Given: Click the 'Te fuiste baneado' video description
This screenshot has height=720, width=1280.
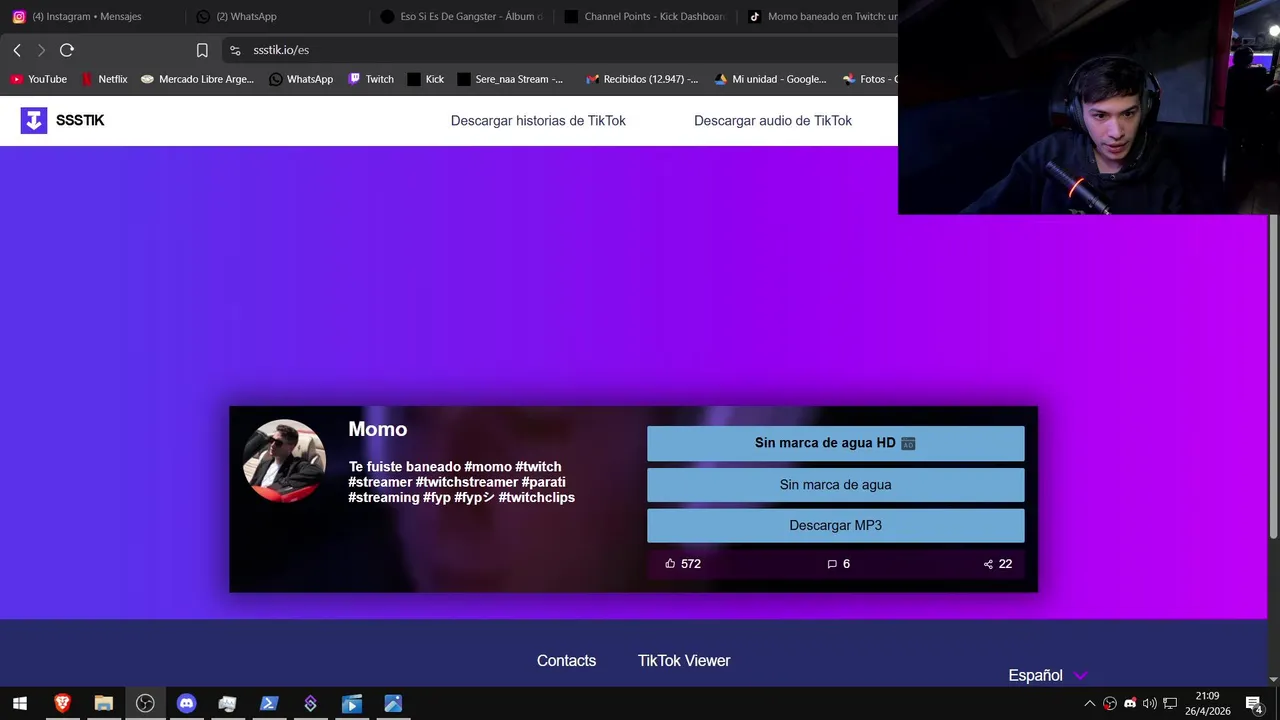Looking at the screenshot, I should 462,482.
